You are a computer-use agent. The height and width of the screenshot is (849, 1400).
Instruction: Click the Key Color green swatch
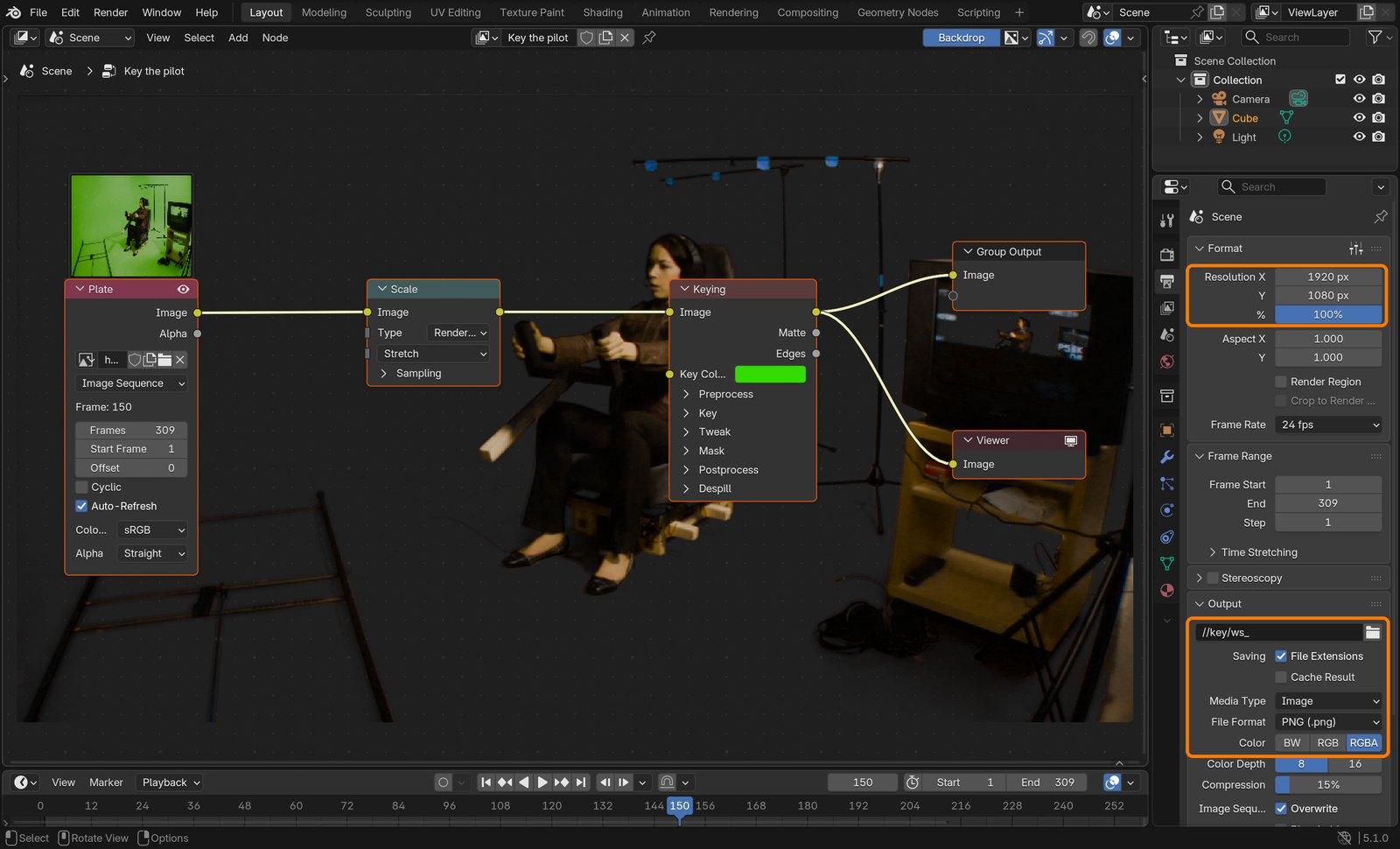point(770,374)
